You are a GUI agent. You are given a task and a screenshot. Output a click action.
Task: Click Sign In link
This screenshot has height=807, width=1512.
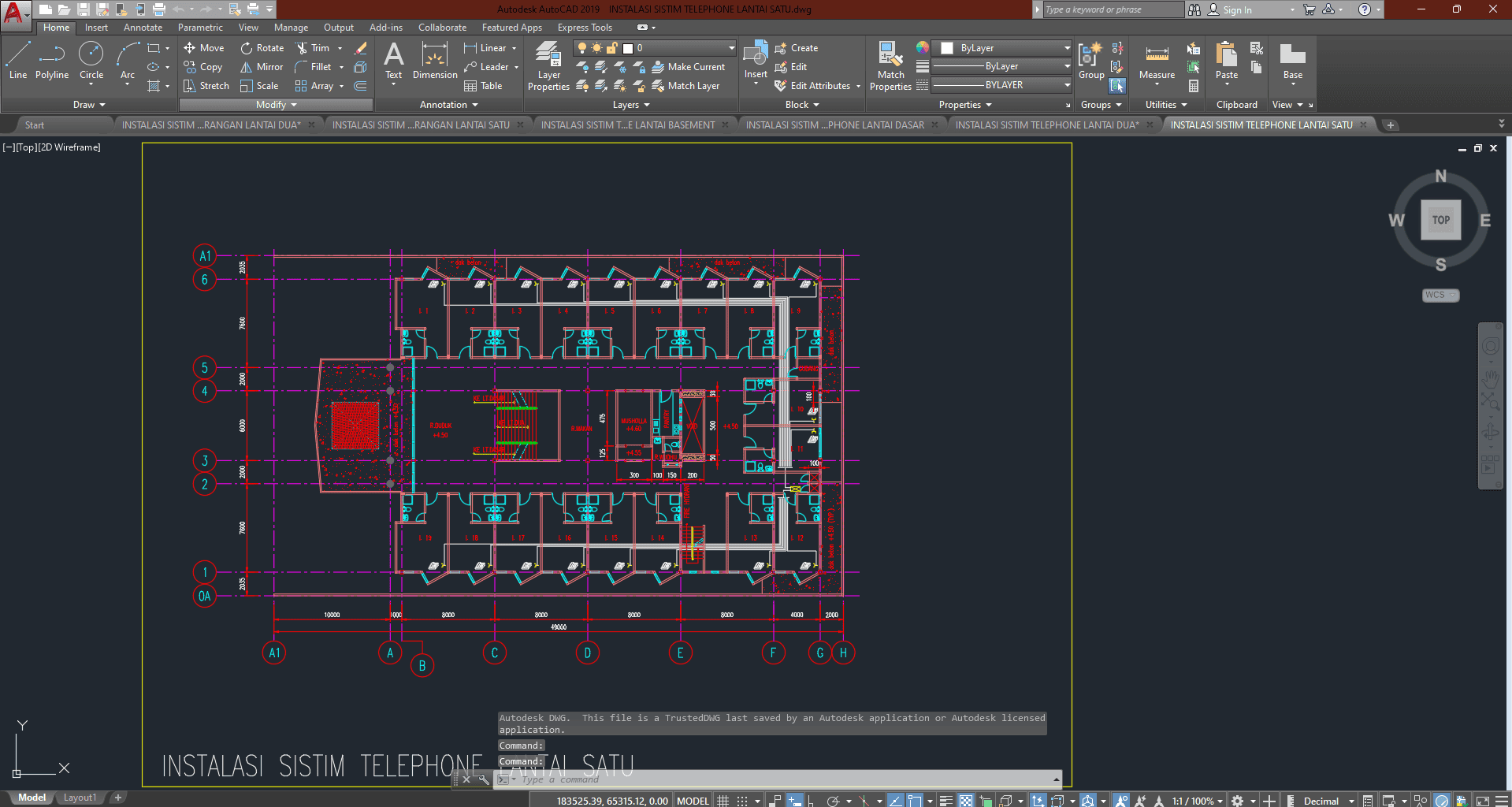(1236, 10)
